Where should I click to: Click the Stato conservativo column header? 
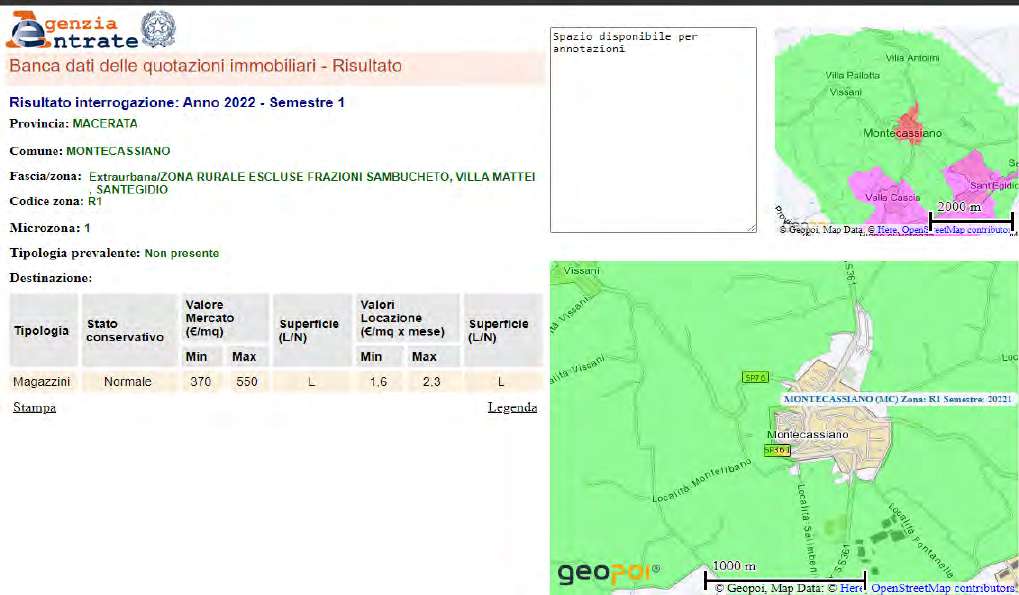[x=125, y=330]
